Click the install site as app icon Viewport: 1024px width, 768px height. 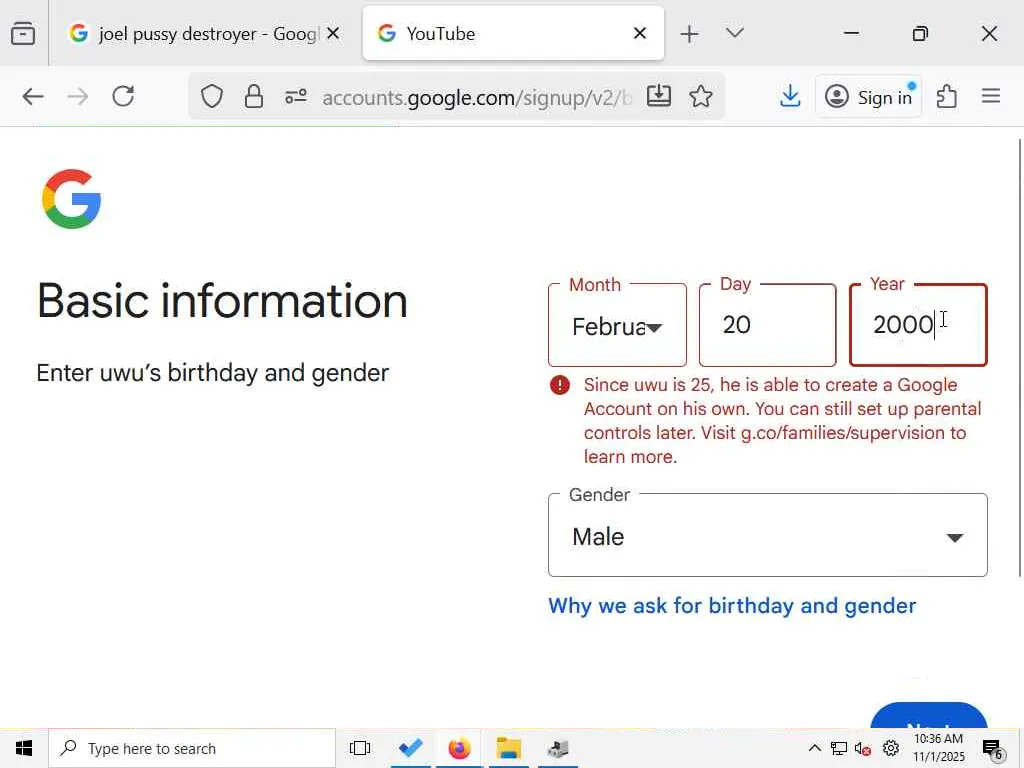(658, 96)
